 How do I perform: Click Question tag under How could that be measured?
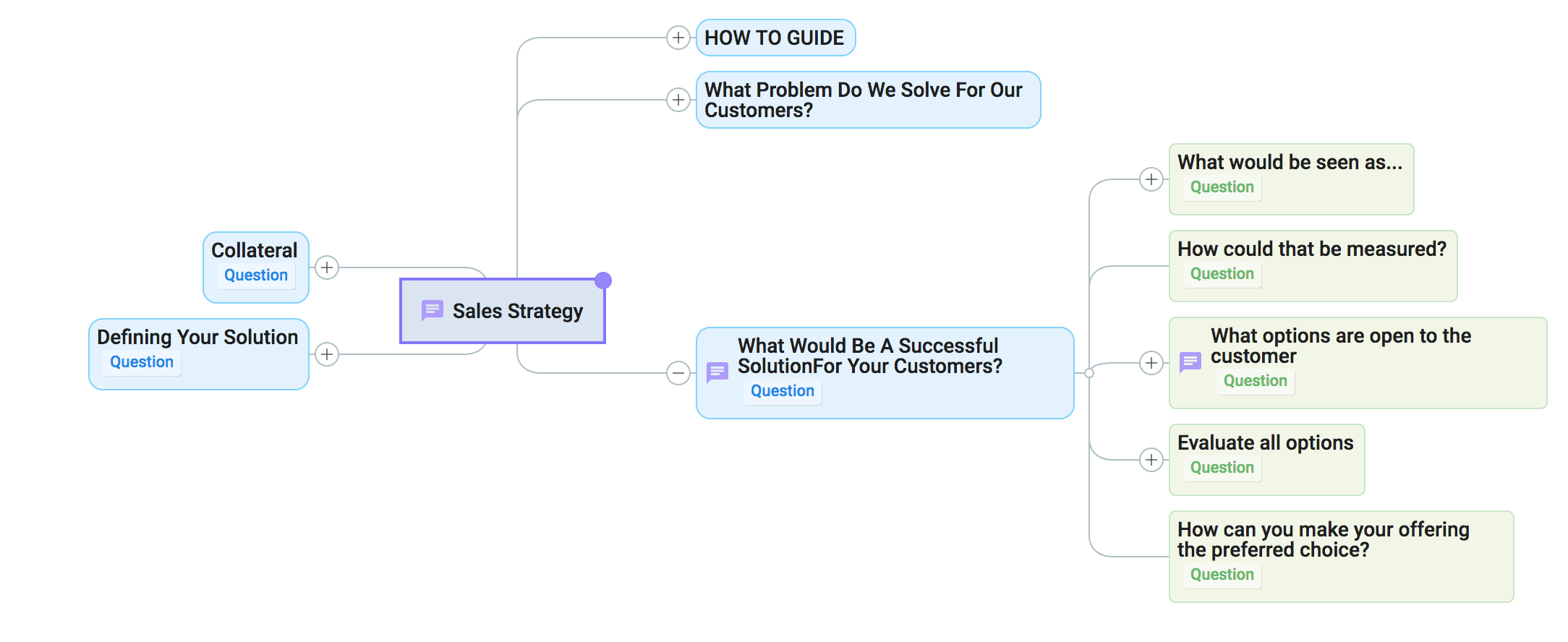1222,274
